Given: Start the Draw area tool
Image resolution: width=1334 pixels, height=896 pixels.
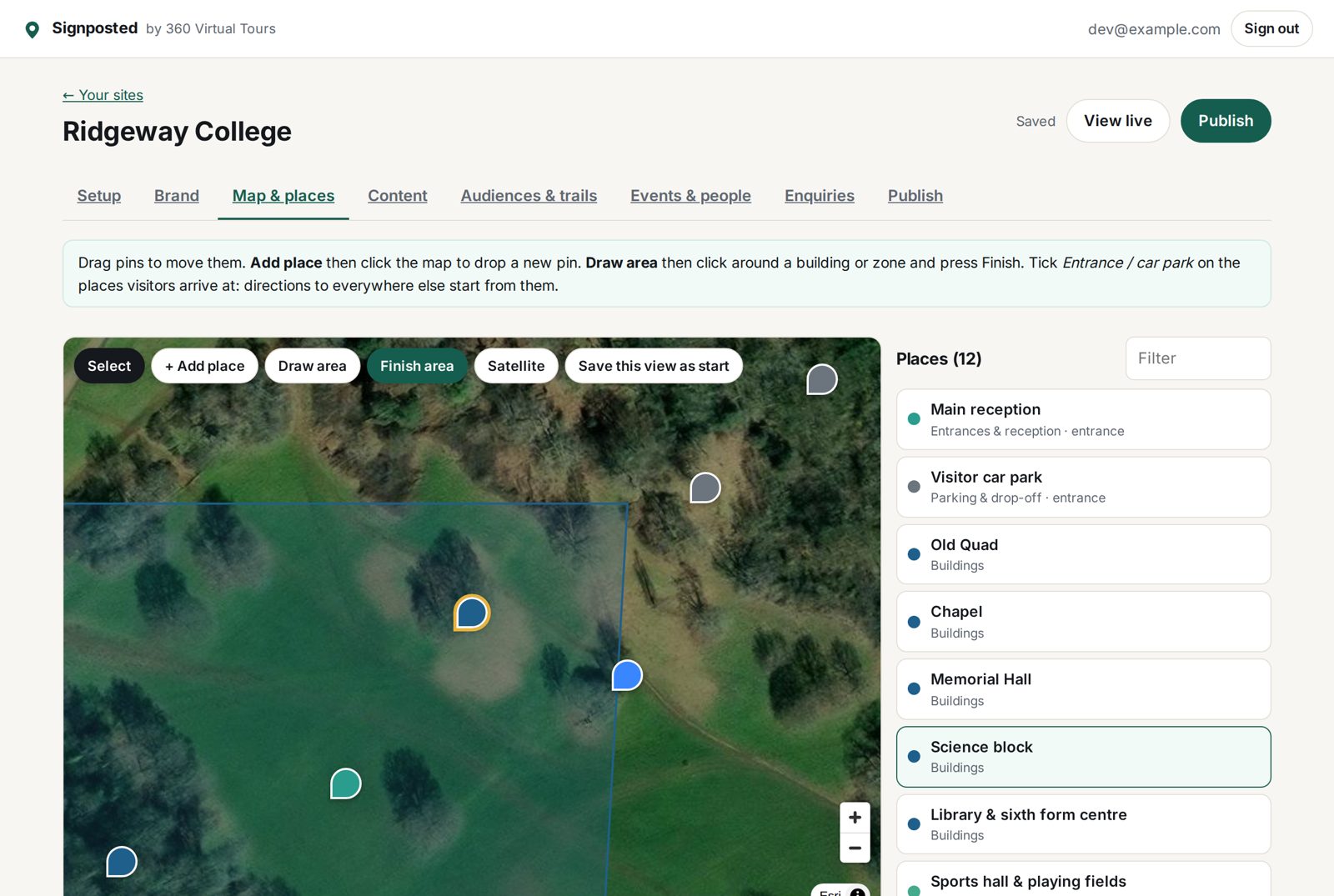Looking at the screenshot, I should [x=312, y=366].
